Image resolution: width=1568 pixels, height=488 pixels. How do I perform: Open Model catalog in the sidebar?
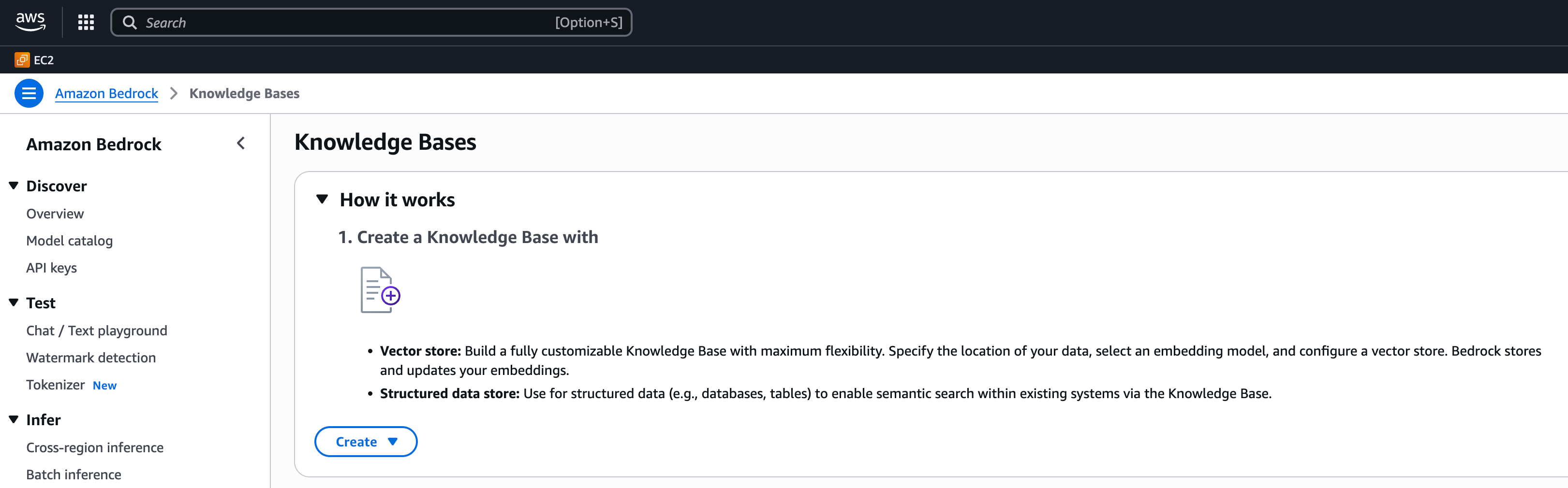coord(69,241)
